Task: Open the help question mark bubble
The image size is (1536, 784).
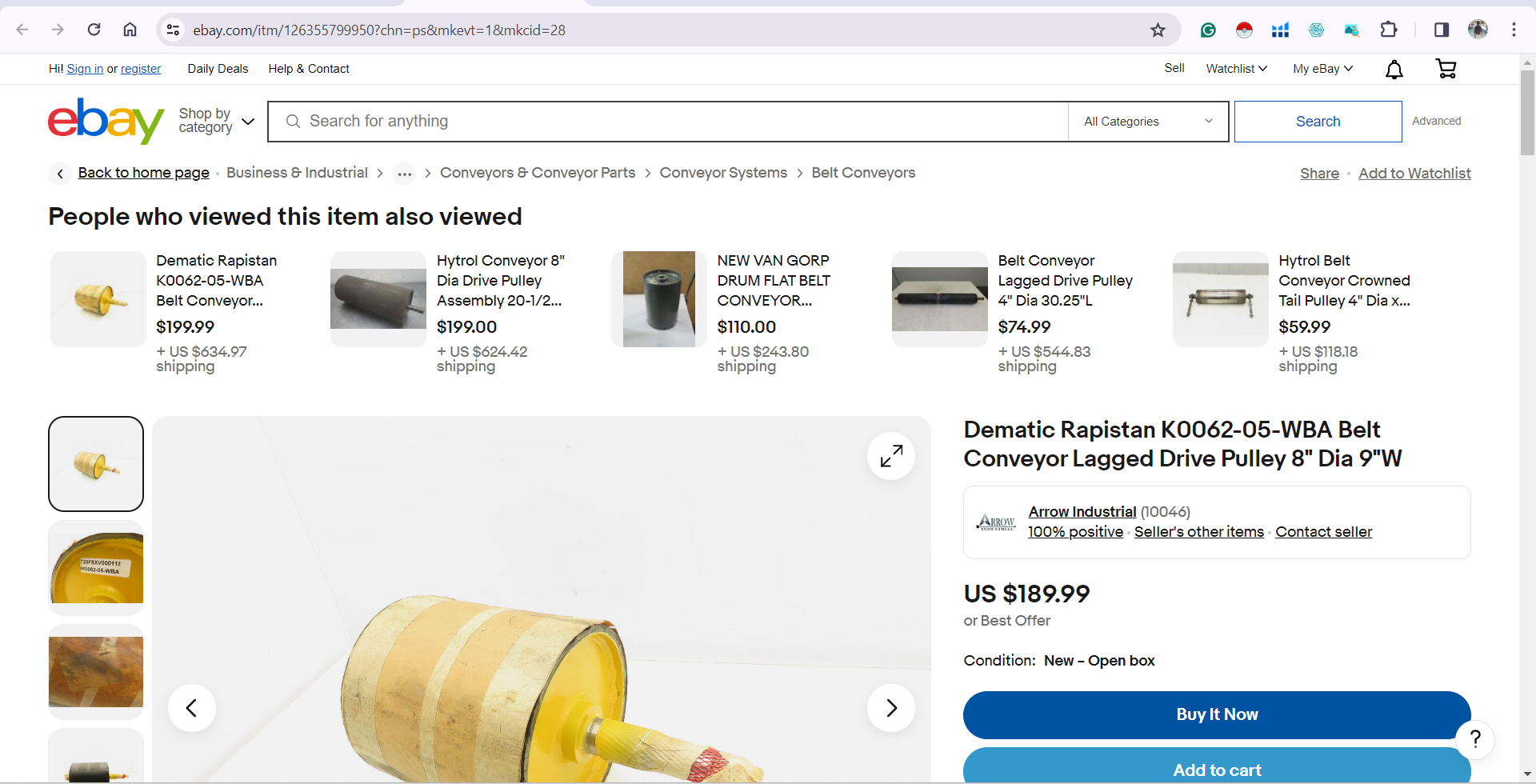Action: [x=1475, y=739]
